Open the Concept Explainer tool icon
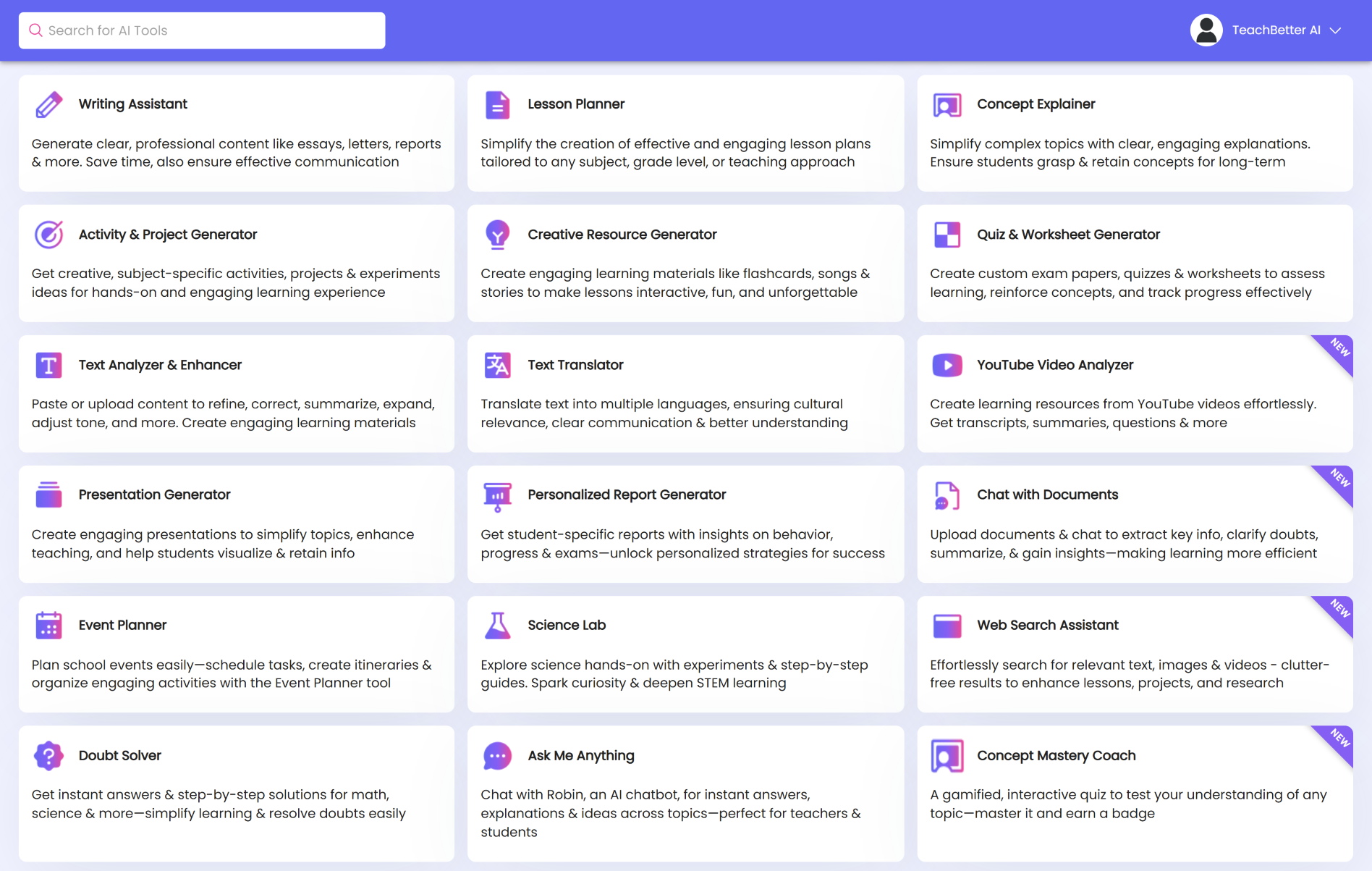1372x871 pixels. pyautogui.click(x=947, y=104)
